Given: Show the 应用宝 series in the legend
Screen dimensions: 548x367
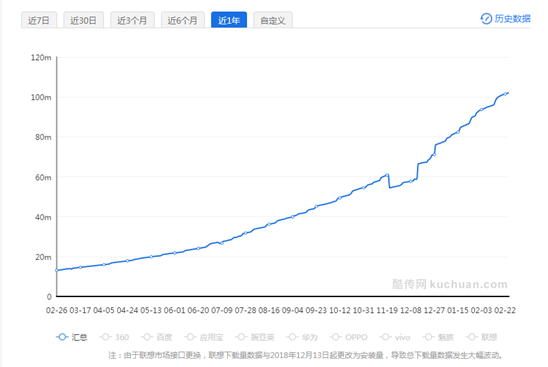Looking at the screenshot, I should pos(203,337).
